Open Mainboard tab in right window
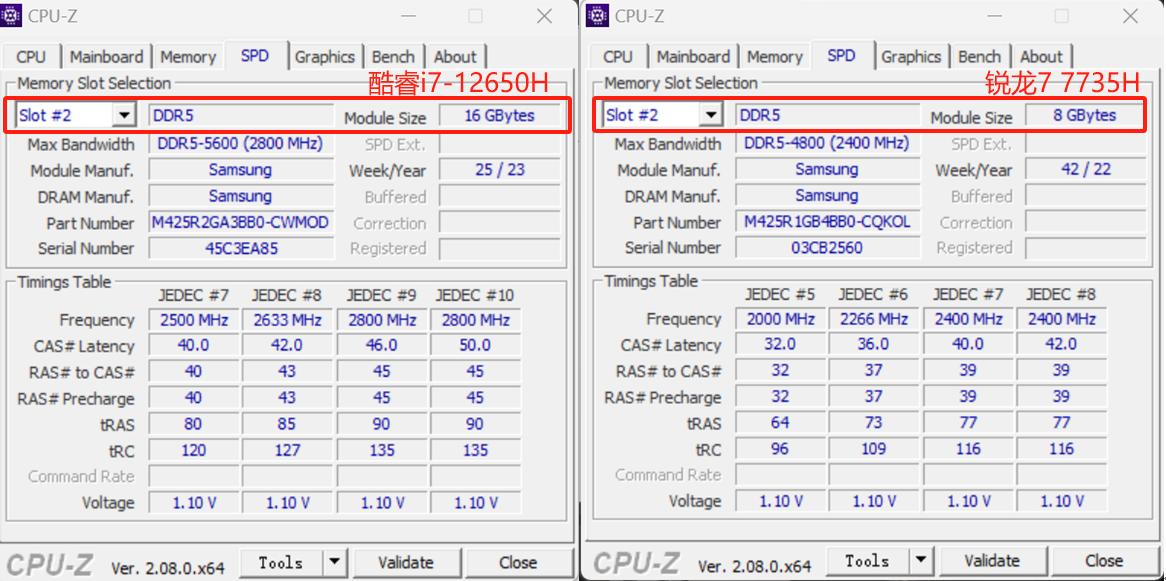1166x581 pixels. [693, 57]
